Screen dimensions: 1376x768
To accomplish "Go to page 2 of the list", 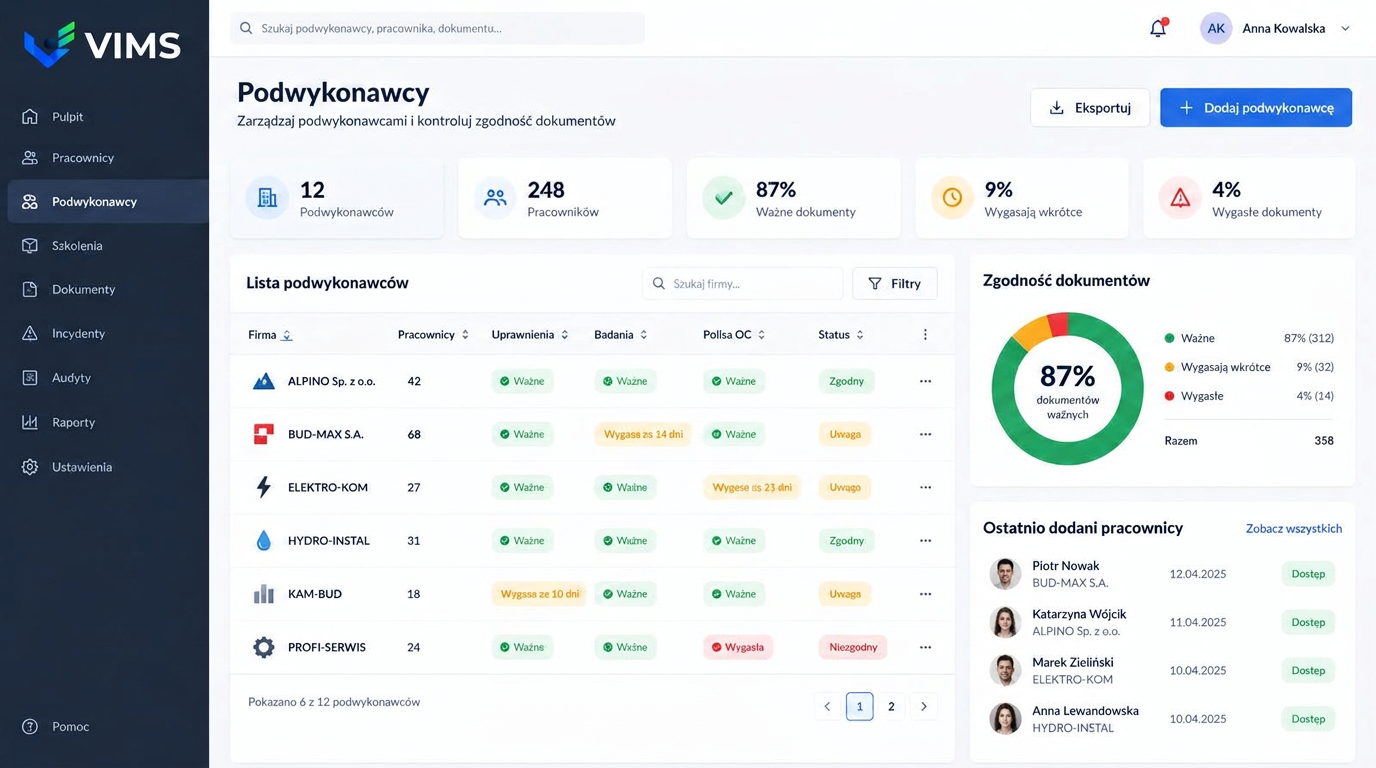I will coord(891,706).
